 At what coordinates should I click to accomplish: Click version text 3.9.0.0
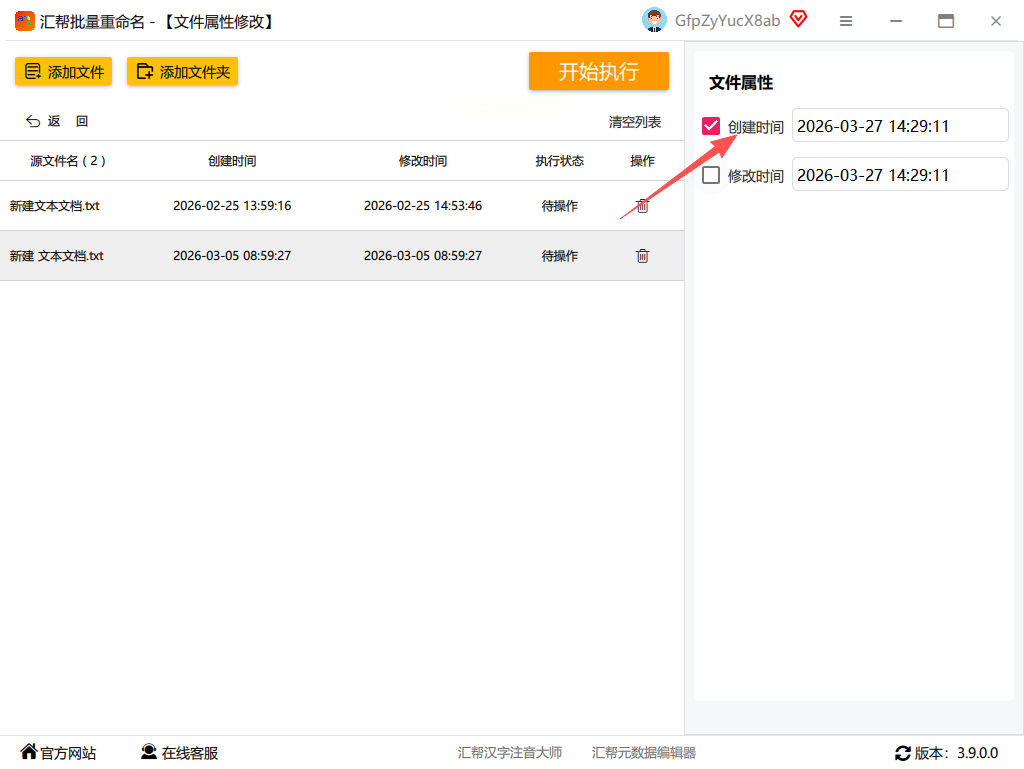tap(977, 753)
